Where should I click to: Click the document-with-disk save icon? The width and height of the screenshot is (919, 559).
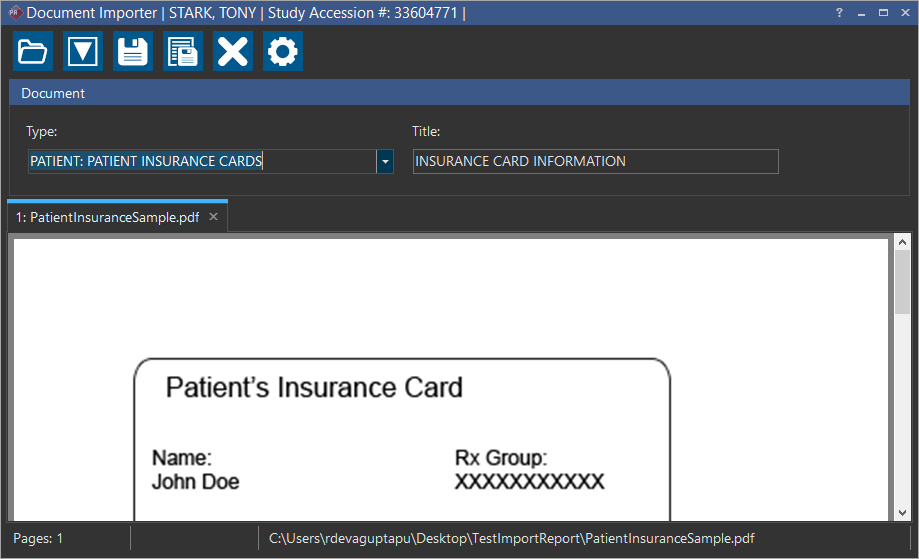point(183,51)
